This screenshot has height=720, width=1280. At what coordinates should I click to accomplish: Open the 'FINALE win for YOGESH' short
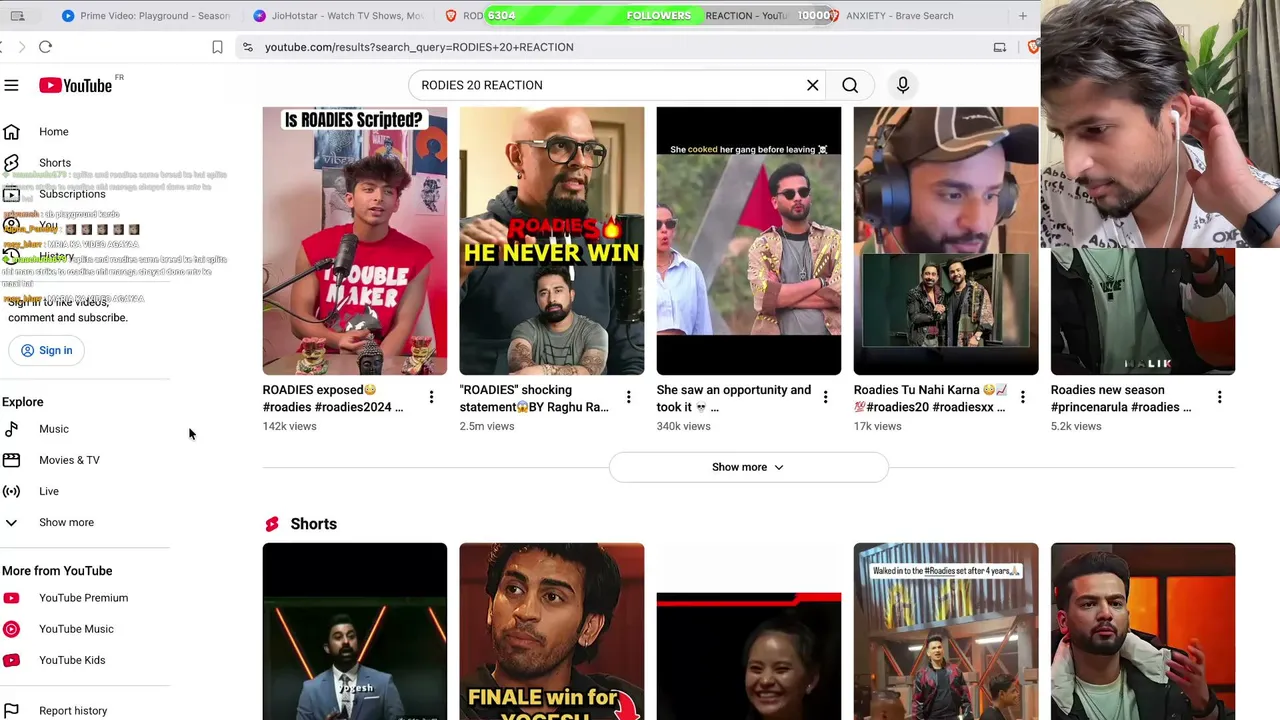click(x=552, y=632)
